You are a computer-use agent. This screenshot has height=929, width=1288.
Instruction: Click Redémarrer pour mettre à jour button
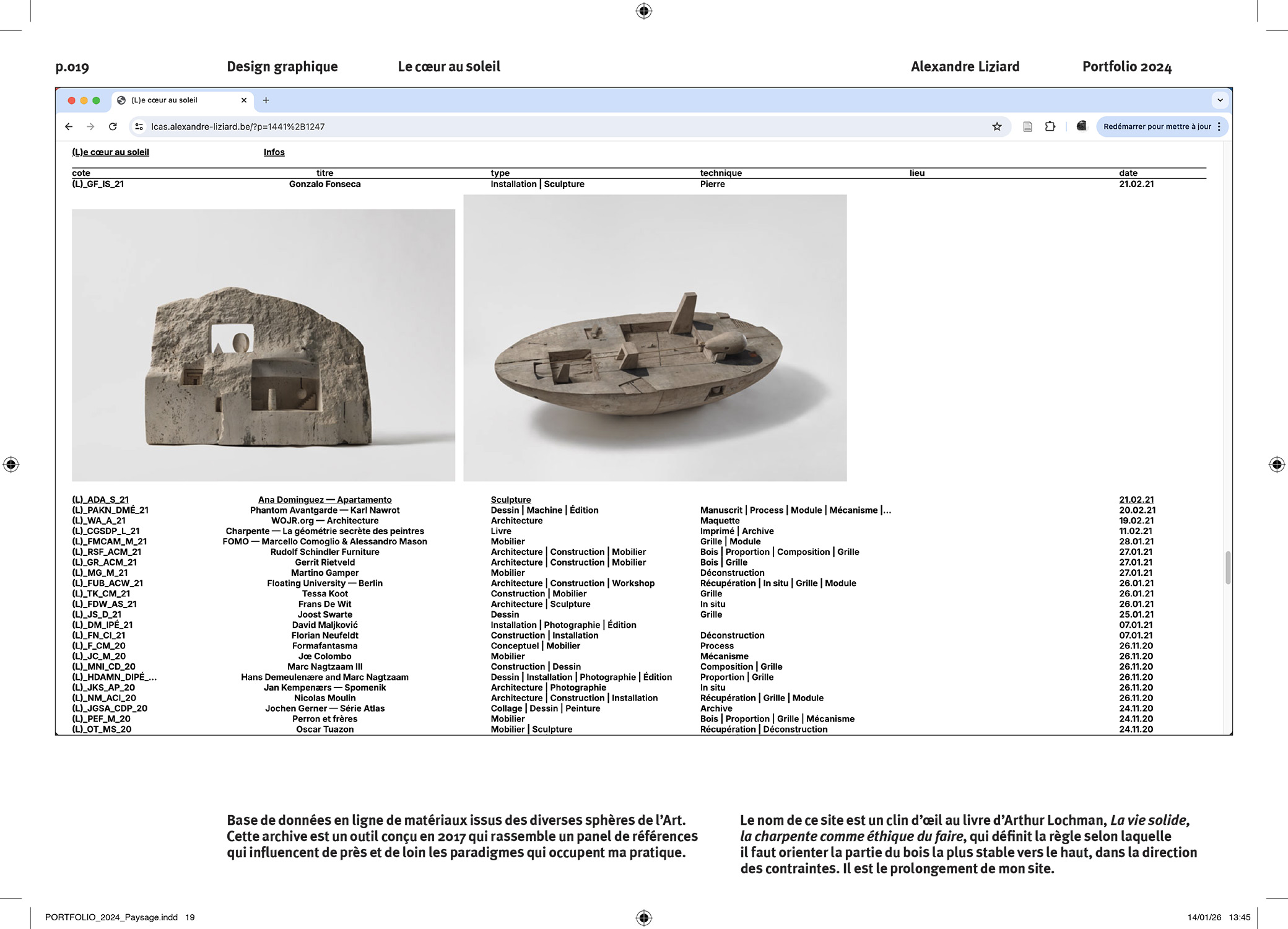pyautogui.click(x=1156, y=126)
